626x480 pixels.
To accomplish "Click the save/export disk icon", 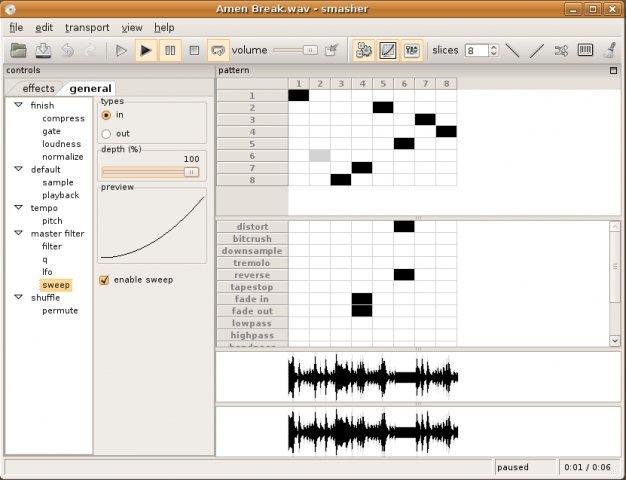I will [x=43, y=50].
